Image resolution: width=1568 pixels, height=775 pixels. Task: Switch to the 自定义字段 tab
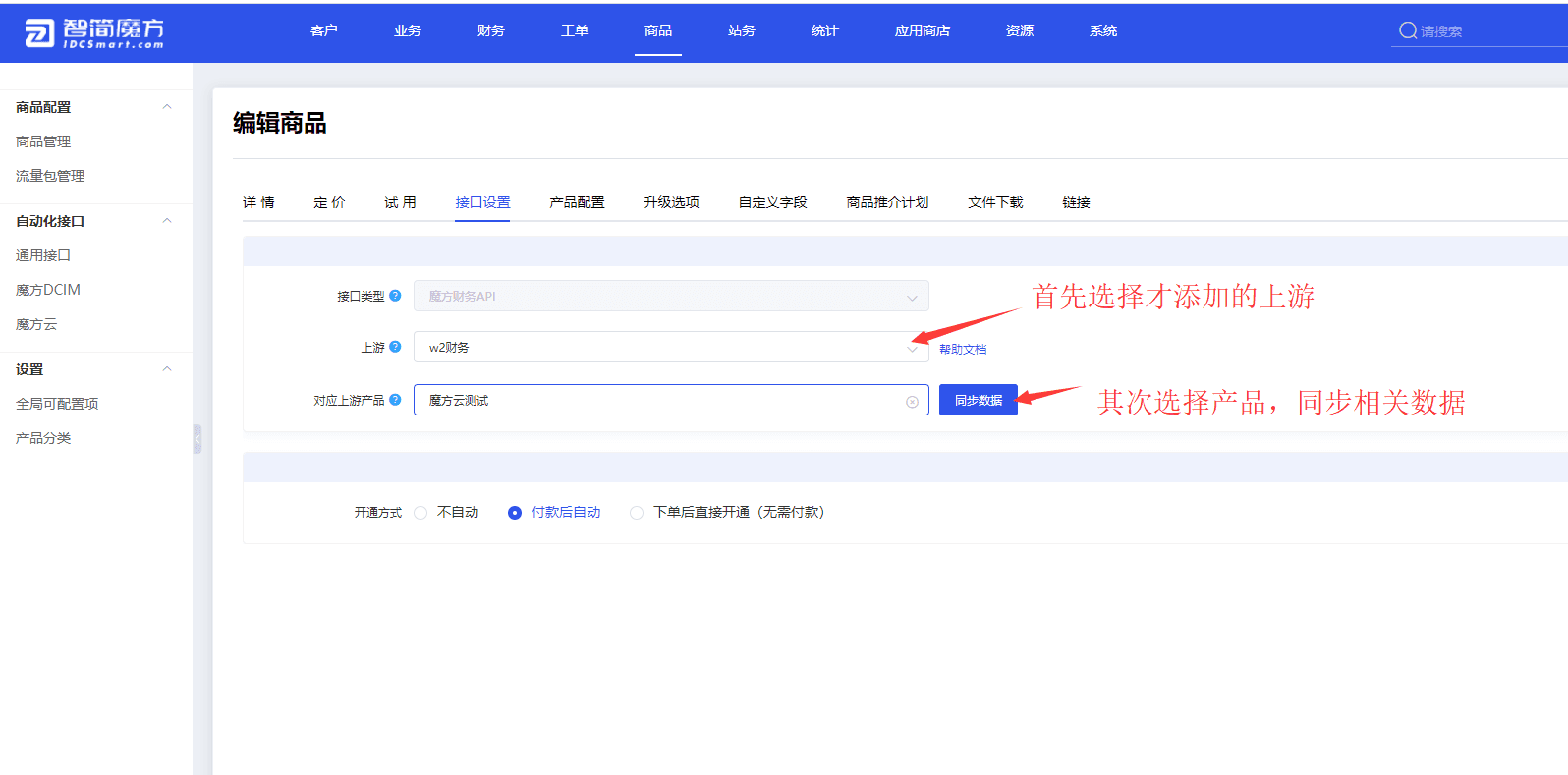pos(772,202)
